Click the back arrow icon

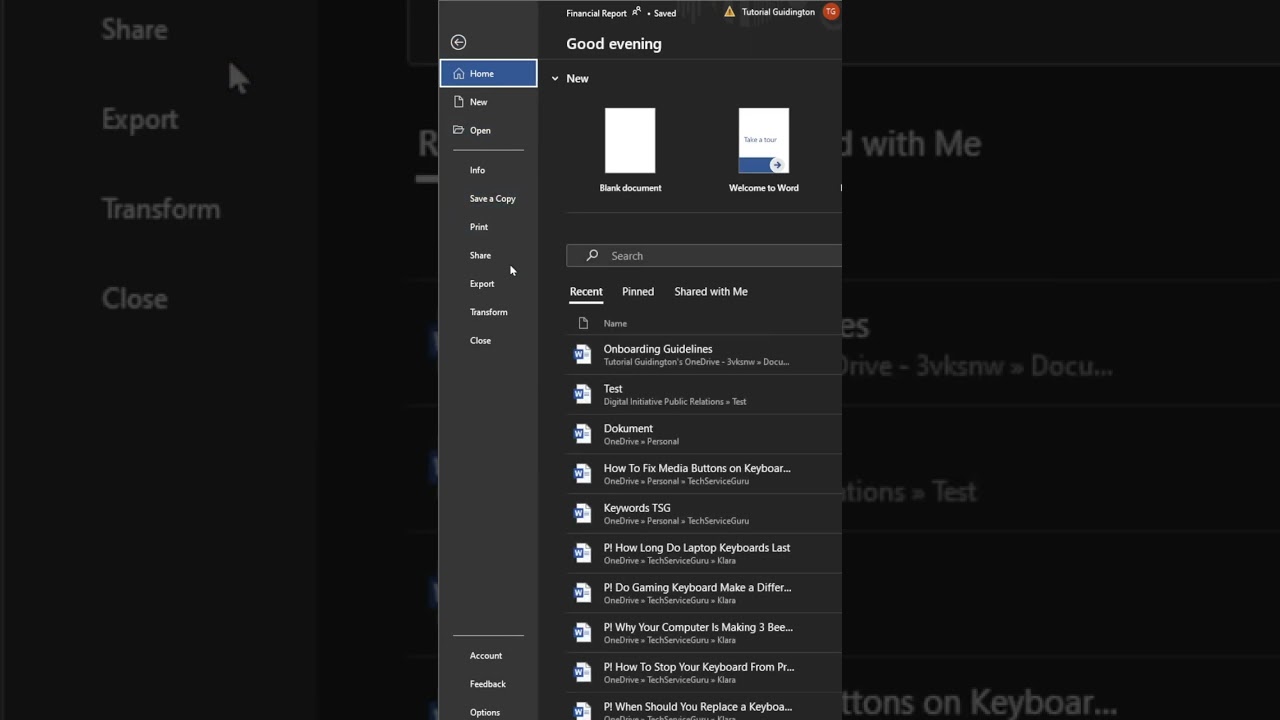(x=458, y=42)
